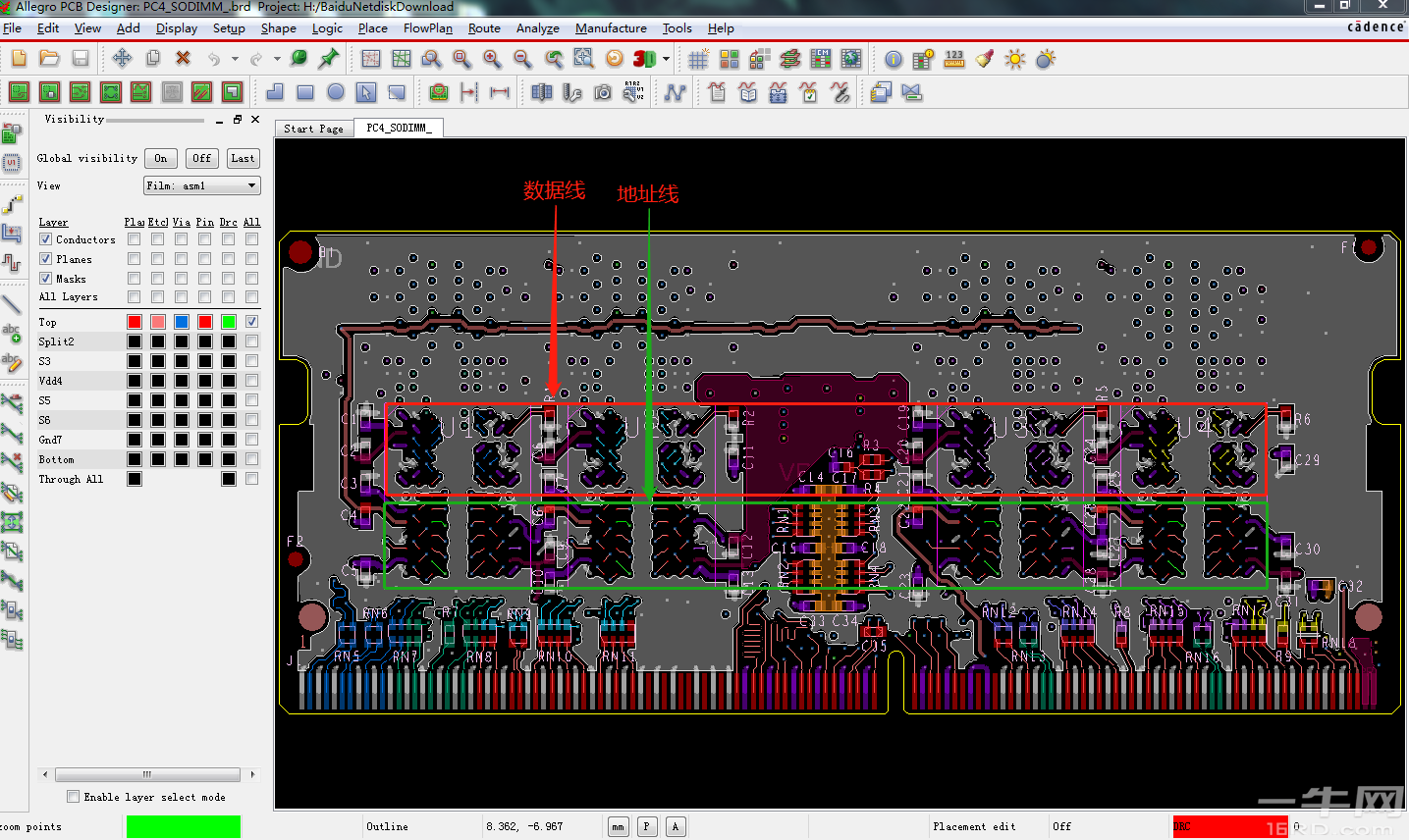
Task: Select the Add Text (abc plus) tool
Action: 12,334
